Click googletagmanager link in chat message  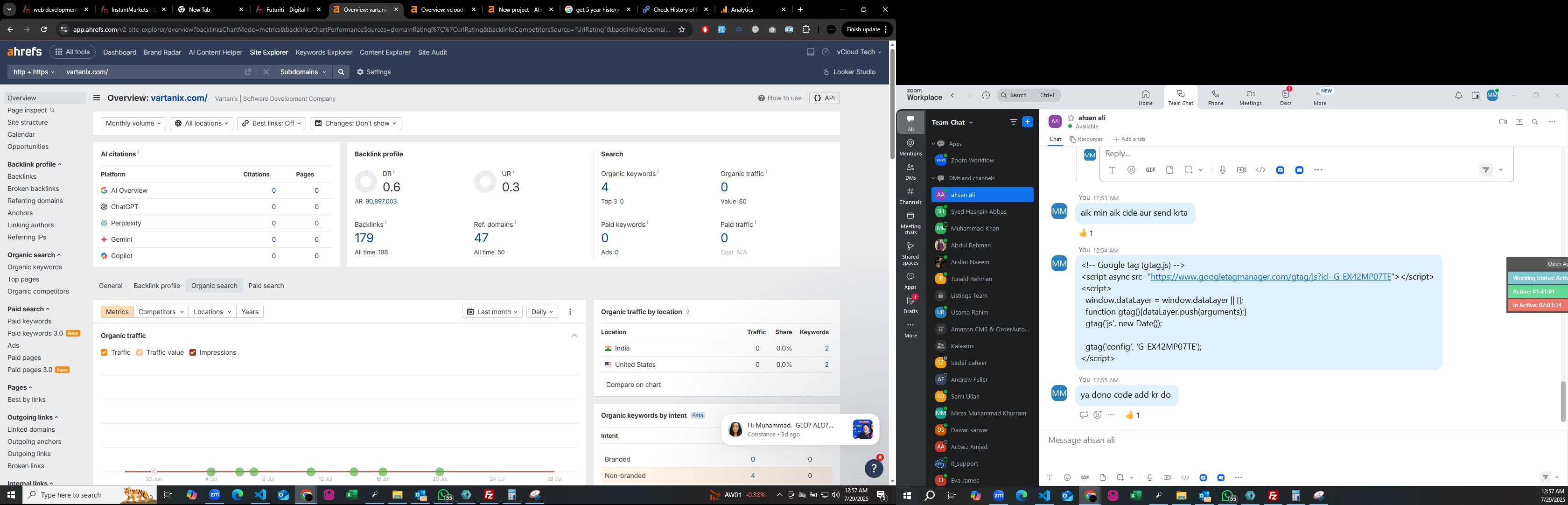pos(1270,277)
